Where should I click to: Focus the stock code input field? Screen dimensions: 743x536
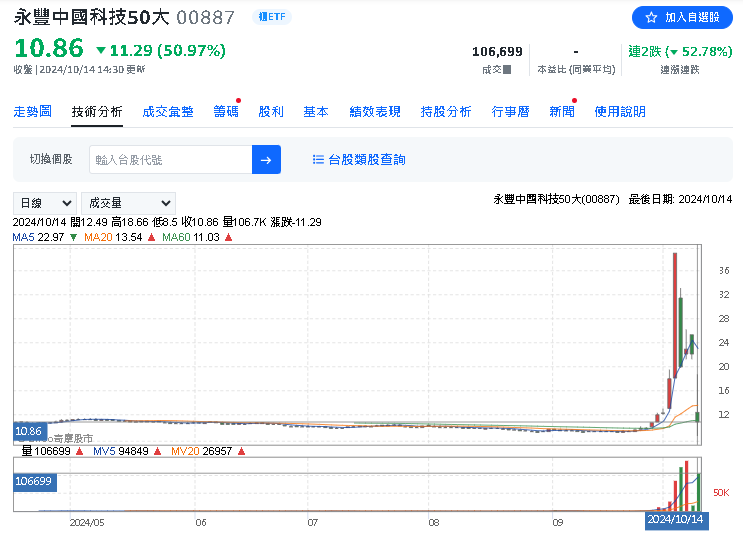point(171,160)
